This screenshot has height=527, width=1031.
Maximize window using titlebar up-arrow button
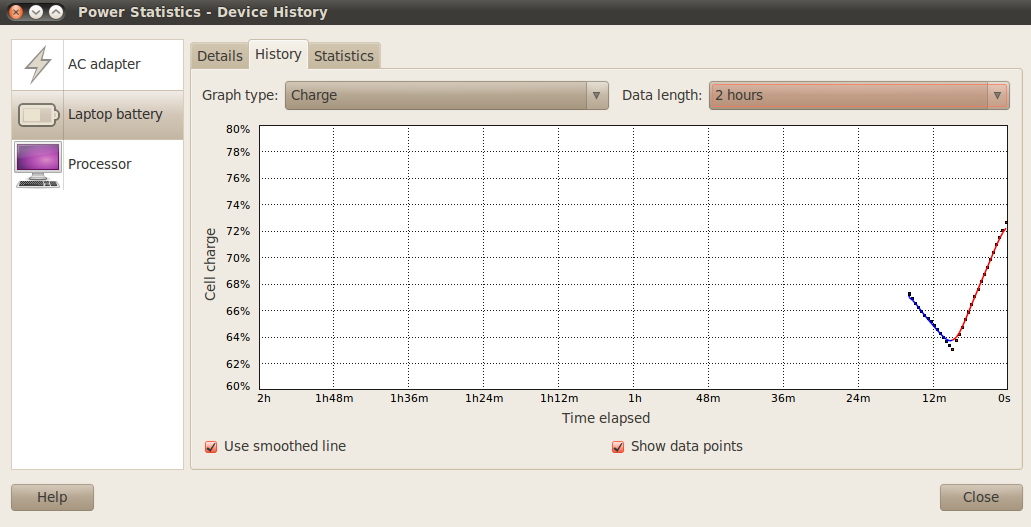point(57,12)
